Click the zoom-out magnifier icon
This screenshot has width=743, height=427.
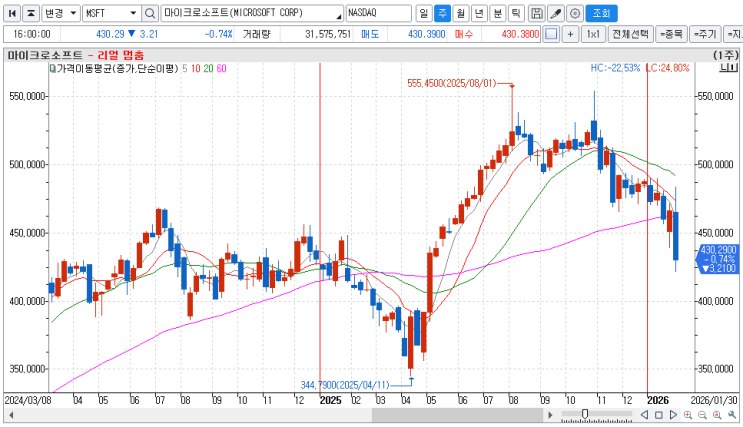tap(703, 415)
